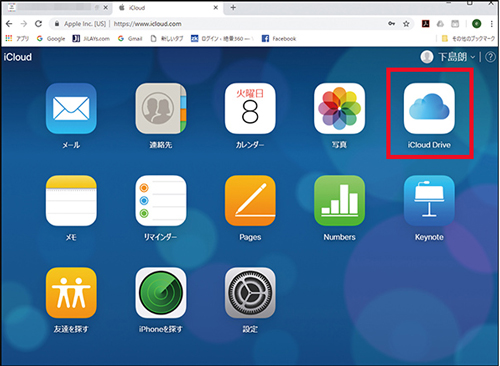The width and height of the screenshot is (500, 366).
Task: Open the Facebook bookmark
Action: click(279, 39)
